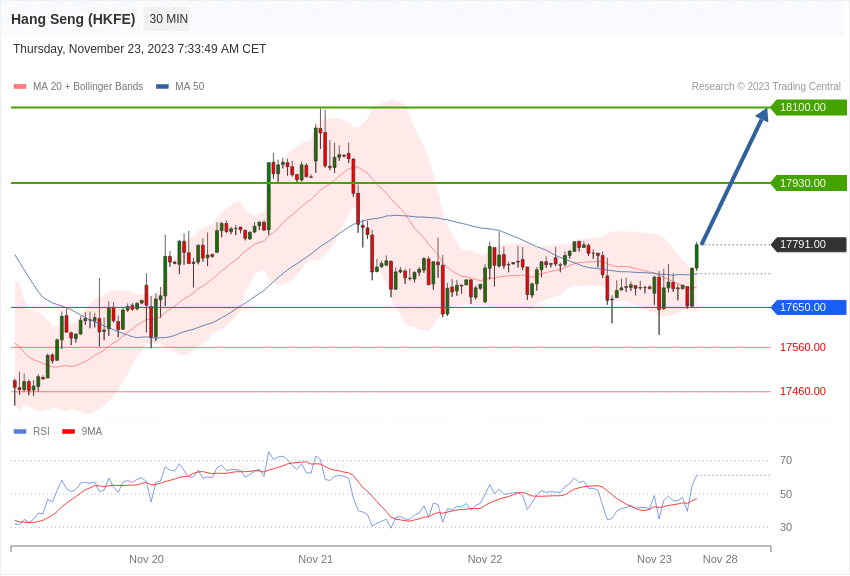850x576 pixels.
Task: Click the 18100.00 resistance price tag
Action: click(808, 107)
